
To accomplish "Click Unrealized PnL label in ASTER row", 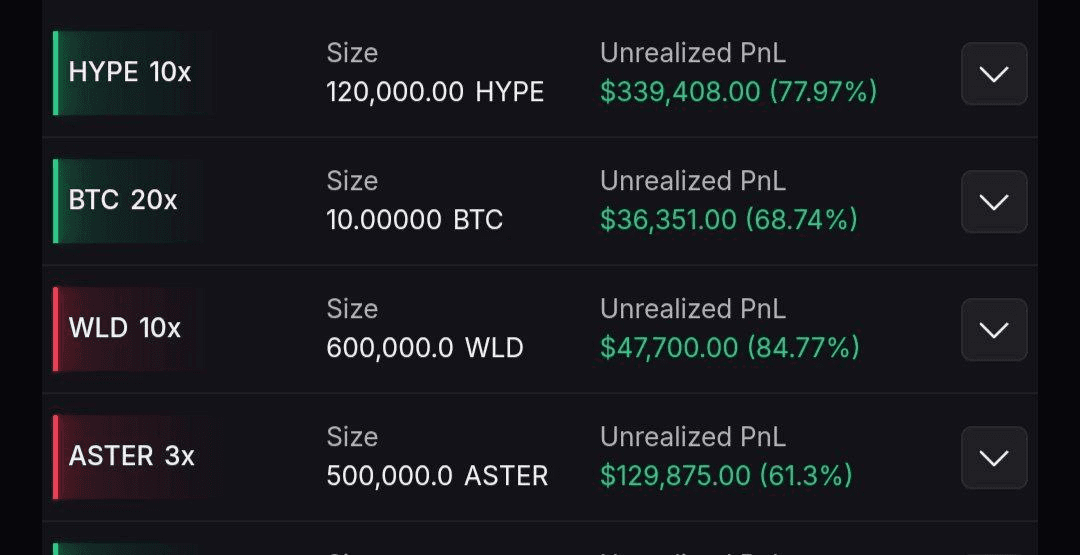I will 692,437.
